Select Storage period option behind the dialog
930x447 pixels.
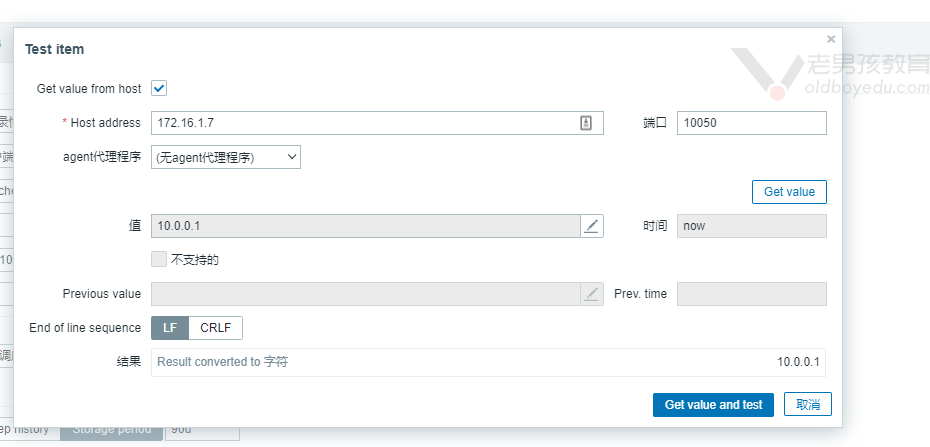click(x=111, y=430)
